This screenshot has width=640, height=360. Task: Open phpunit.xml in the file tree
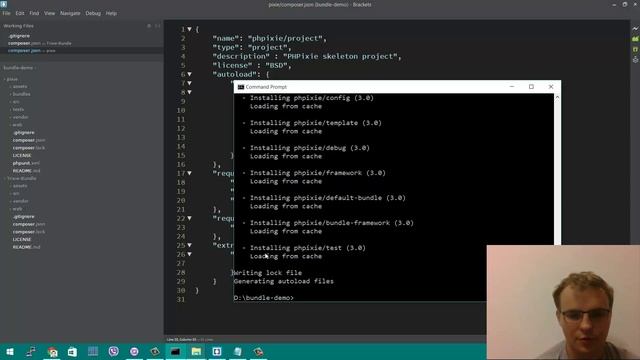tap(26, 163)
